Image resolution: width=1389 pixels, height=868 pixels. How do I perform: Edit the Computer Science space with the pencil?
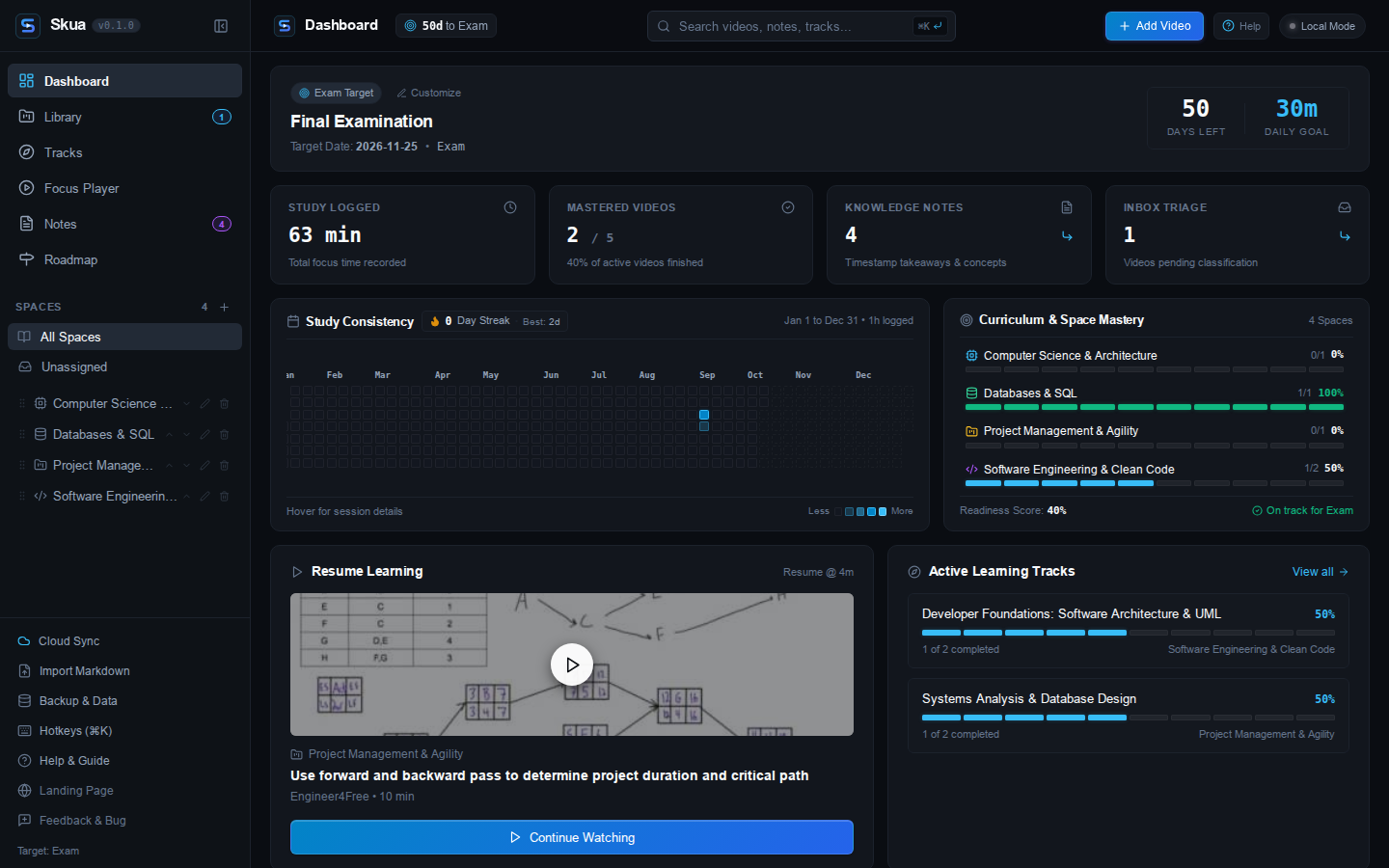204,404
